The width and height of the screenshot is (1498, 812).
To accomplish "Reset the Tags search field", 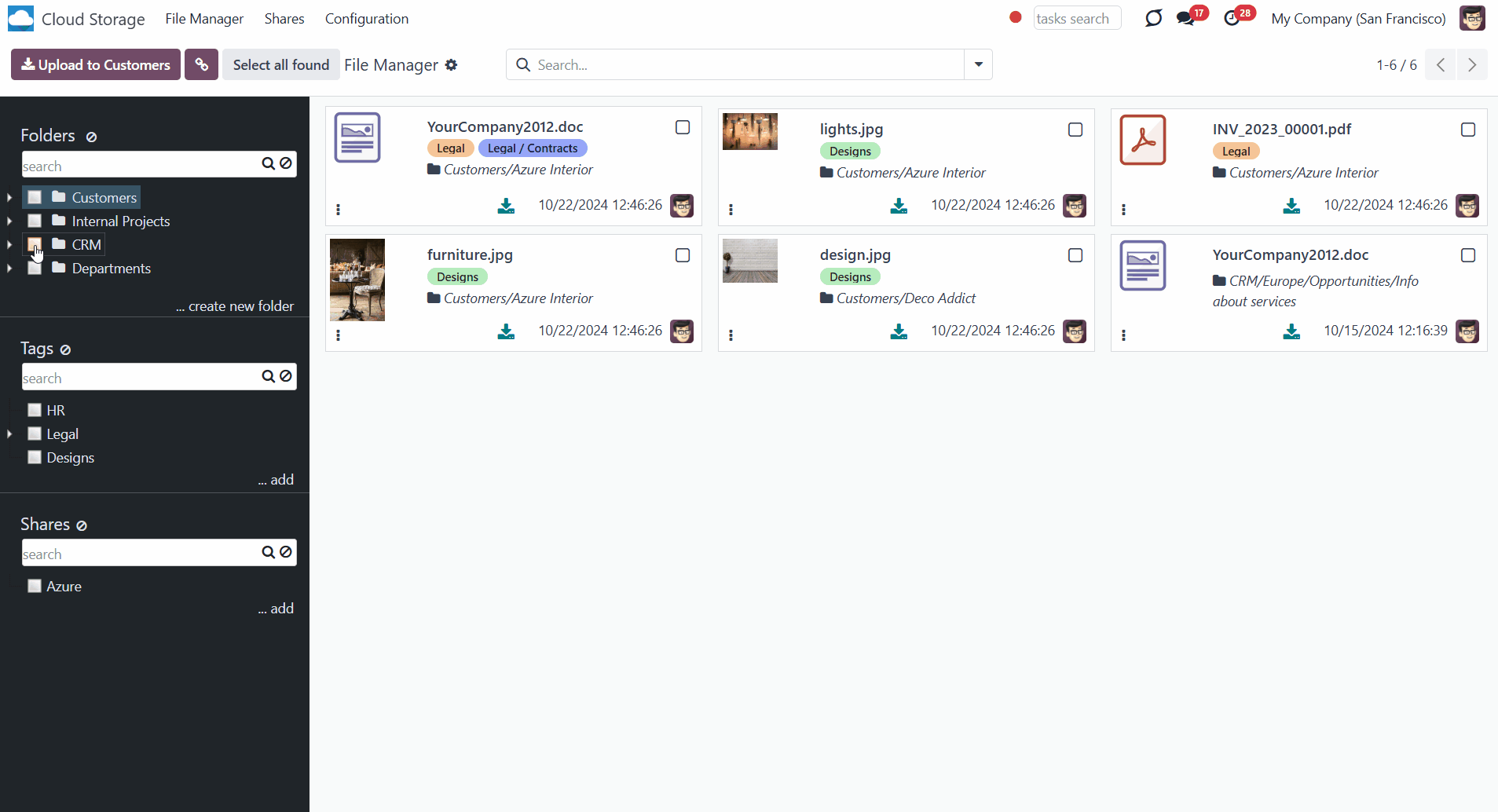I will tap(286, 377).
